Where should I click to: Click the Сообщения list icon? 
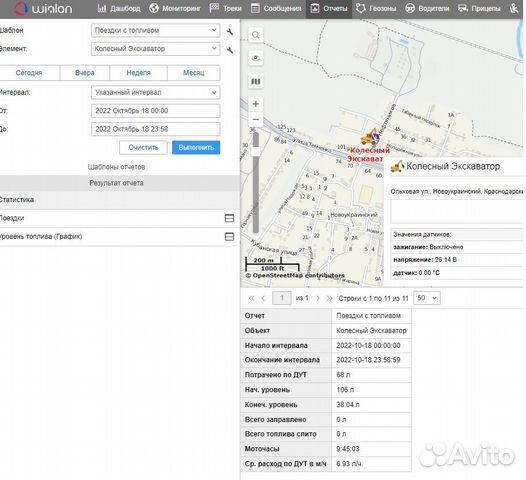255,8
